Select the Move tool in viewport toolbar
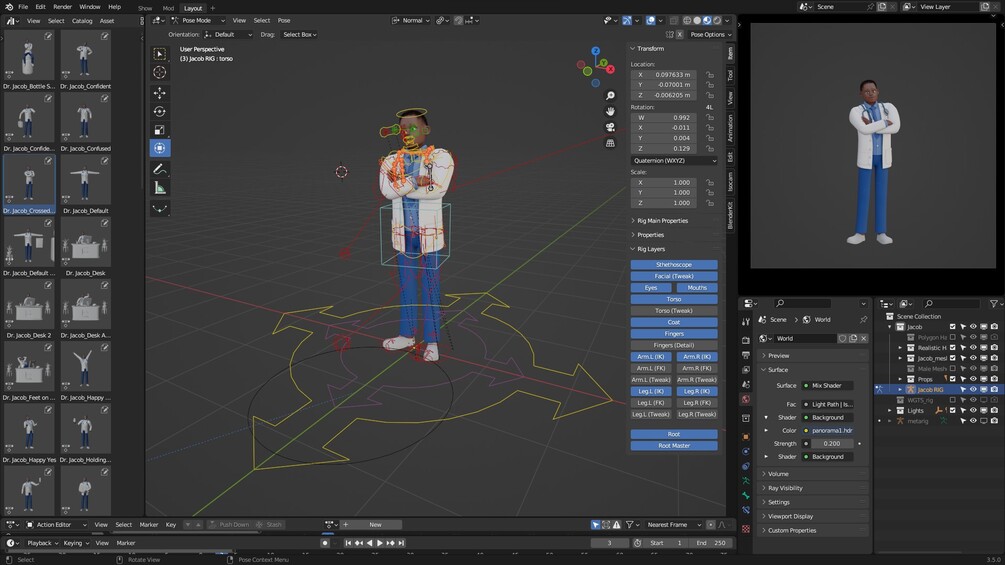1005x565 pixels. pyautogui.click(x=160, y=92)
